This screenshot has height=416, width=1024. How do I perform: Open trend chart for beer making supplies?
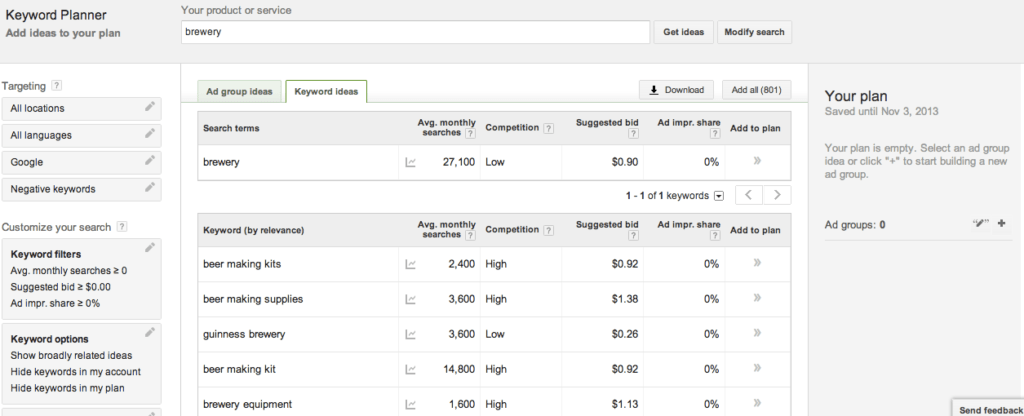click(410, 299)
